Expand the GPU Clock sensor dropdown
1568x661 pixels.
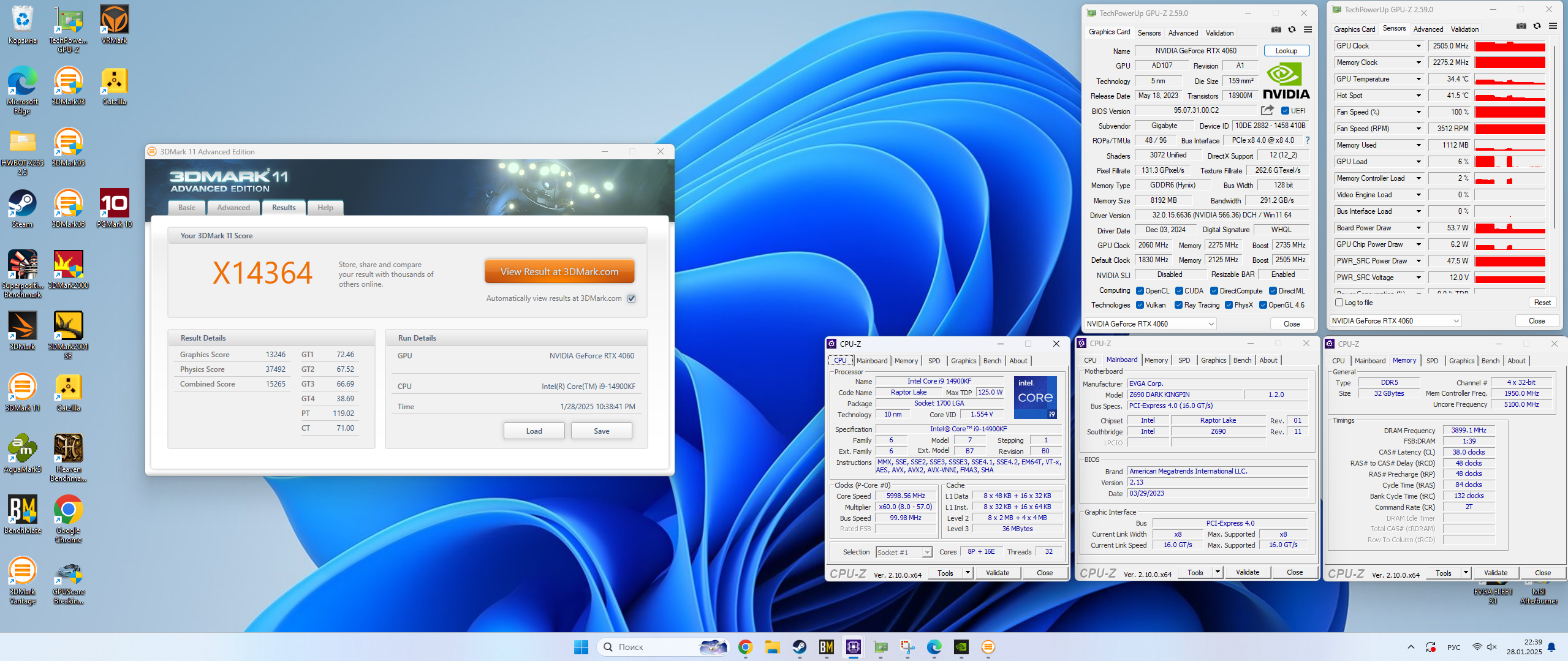pyautogui.click(x=1418, y=46)
